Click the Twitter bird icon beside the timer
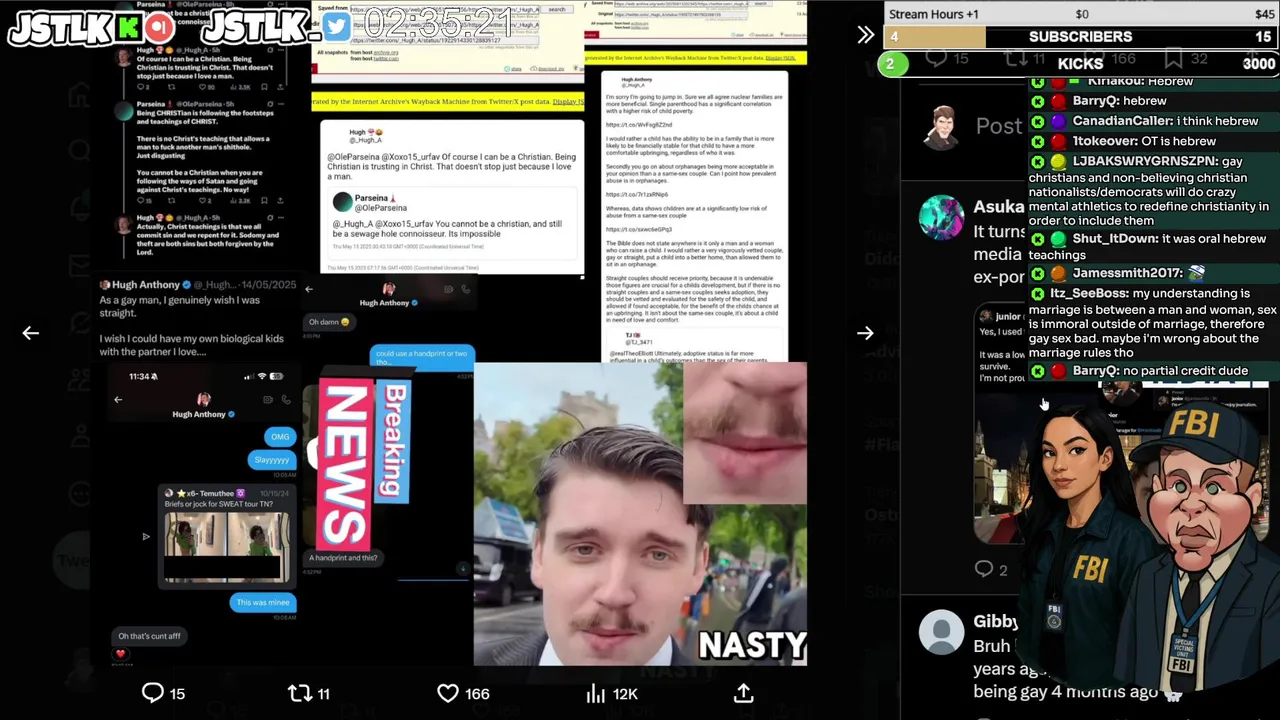Viewport: 1280px width, 720px height. (336, 26)
